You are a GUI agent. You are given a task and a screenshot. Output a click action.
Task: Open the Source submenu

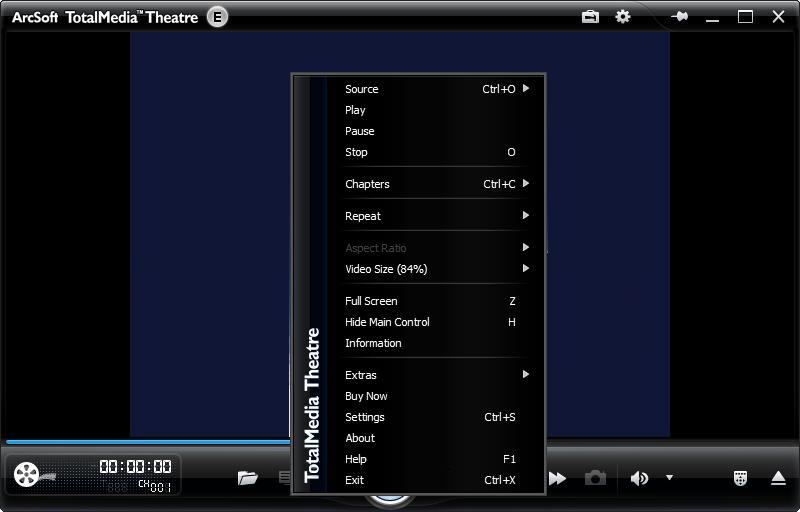437,89
